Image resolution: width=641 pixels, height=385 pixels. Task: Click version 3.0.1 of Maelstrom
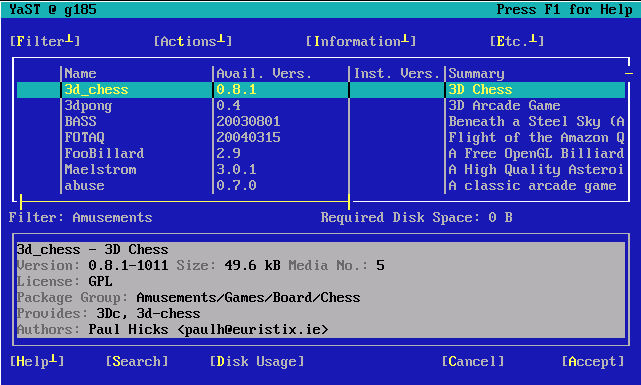pos(236,169)
